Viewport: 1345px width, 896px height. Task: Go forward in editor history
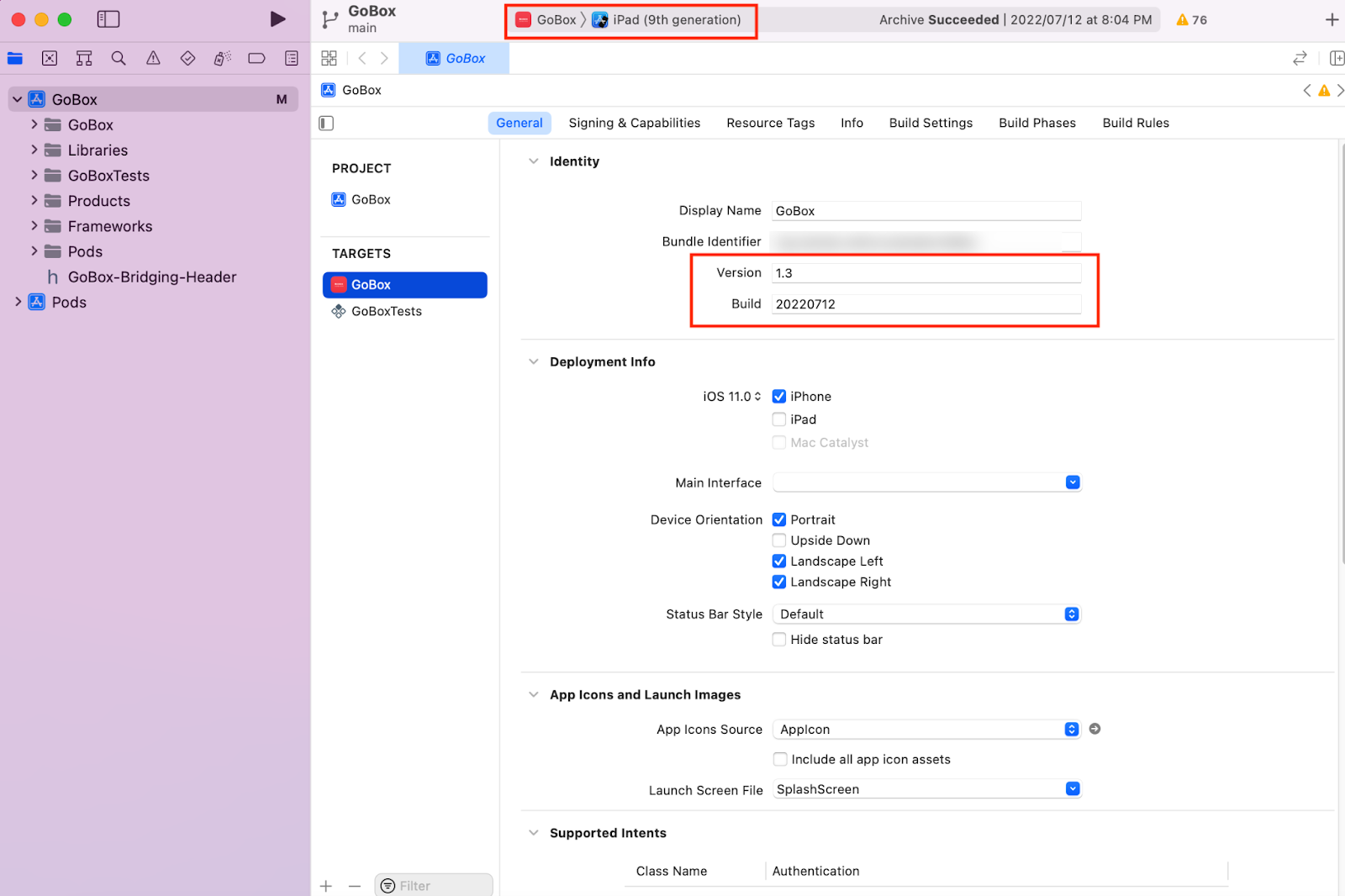pyautogui.click(x=384, y=58)
